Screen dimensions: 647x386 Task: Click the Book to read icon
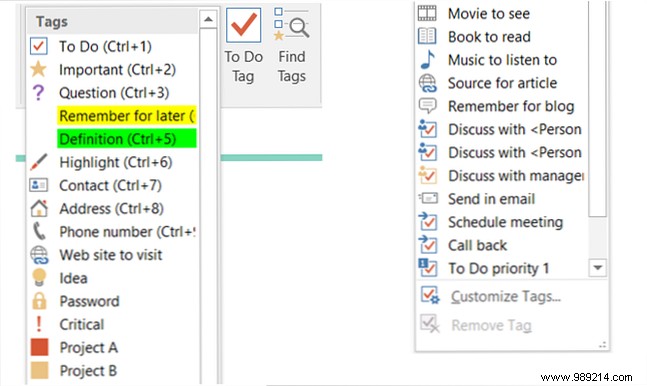pyautogui.click(x=427, y=36)
